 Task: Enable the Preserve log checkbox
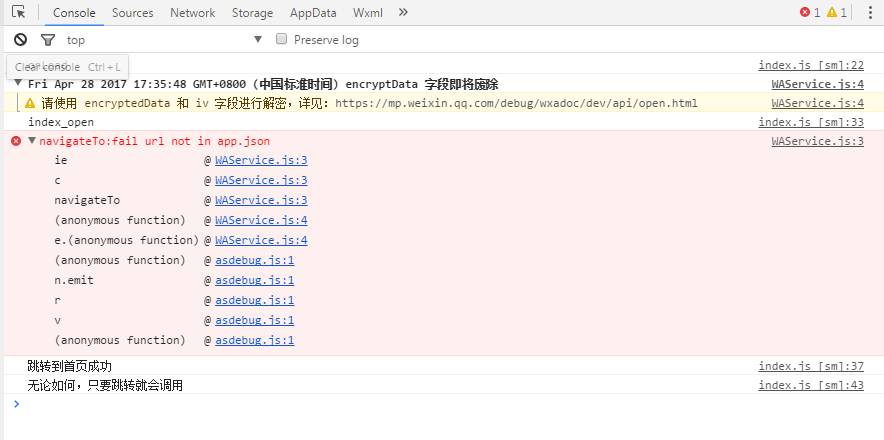tap(282, 39)
